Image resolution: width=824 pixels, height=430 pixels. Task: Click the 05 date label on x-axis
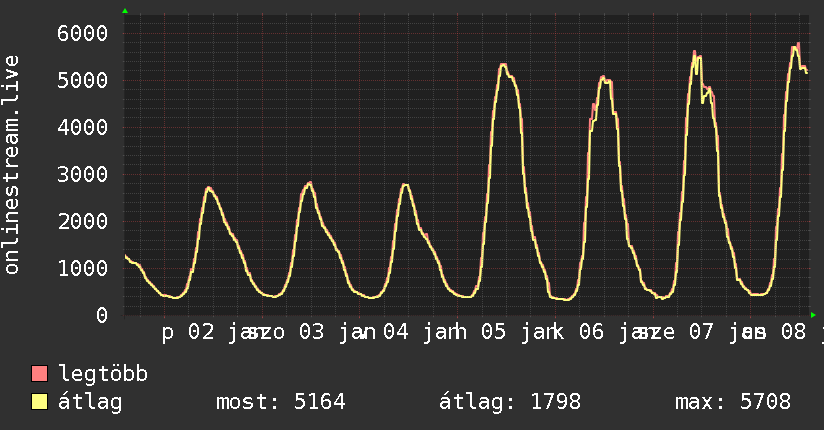click(x=493, y=332)
